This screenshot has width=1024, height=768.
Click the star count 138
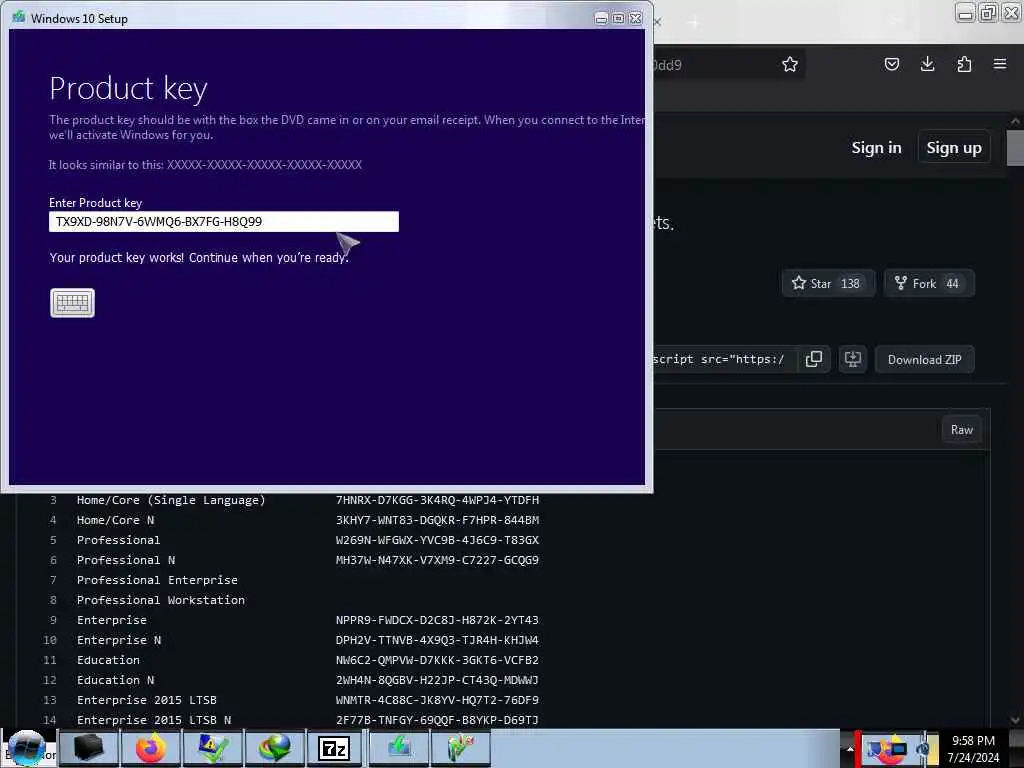(x=850, y=283)
